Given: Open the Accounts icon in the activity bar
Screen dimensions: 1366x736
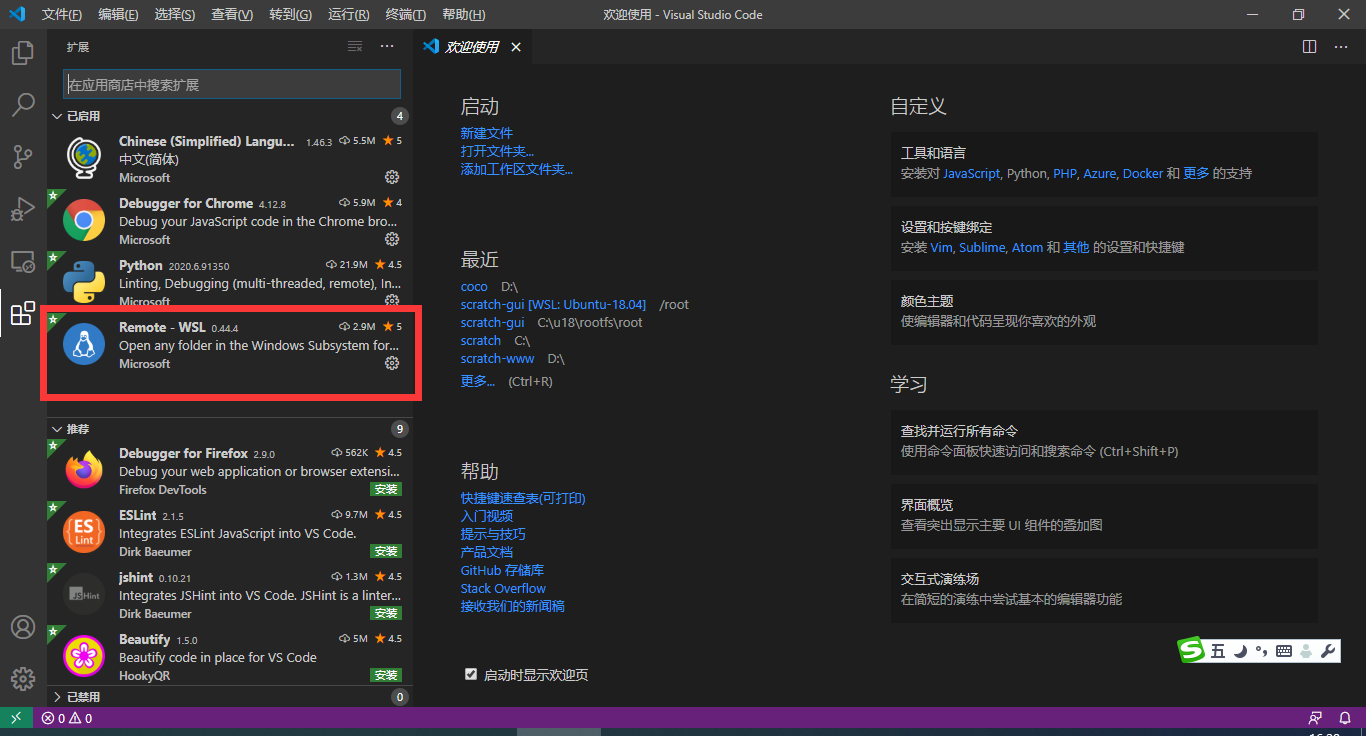Looking at the screenshot, I should tap(22, 627).
